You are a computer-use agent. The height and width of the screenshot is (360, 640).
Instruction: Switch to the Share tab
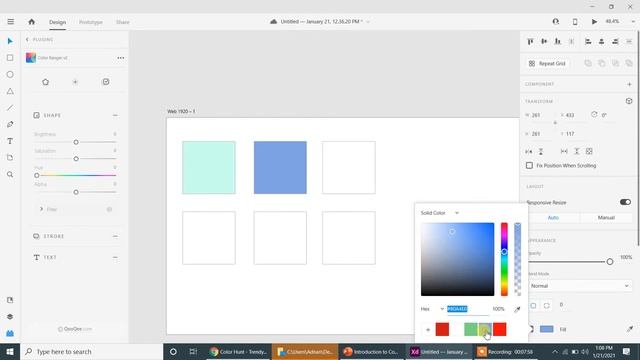122,22
